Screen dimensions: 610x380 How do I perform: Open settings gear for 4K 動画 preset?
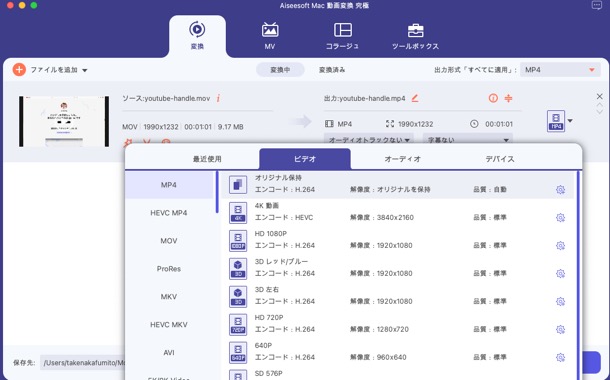(x=560, y=218)
